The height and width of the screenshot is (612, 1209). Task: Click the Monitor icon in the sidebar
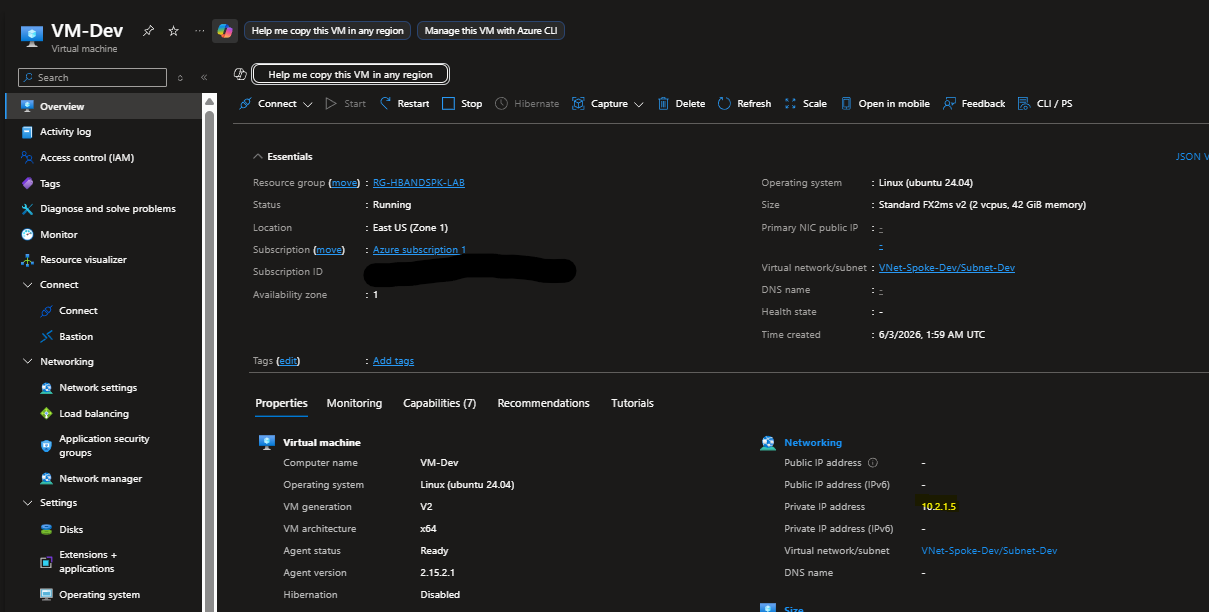click(x=28, y=235)
